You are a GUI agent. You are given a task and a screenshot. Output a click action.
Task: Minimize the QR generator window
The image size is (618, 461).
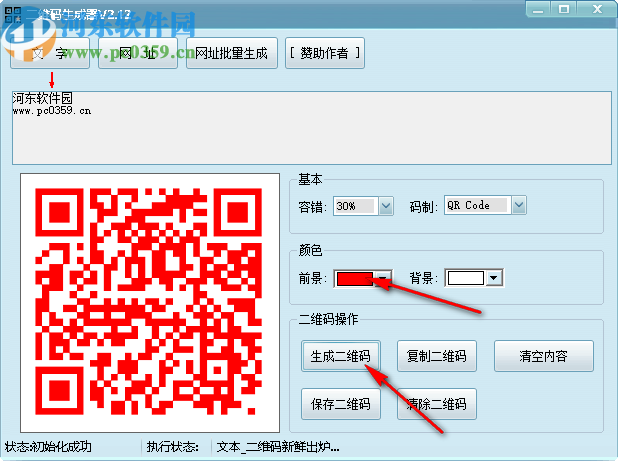coord(538,9)
